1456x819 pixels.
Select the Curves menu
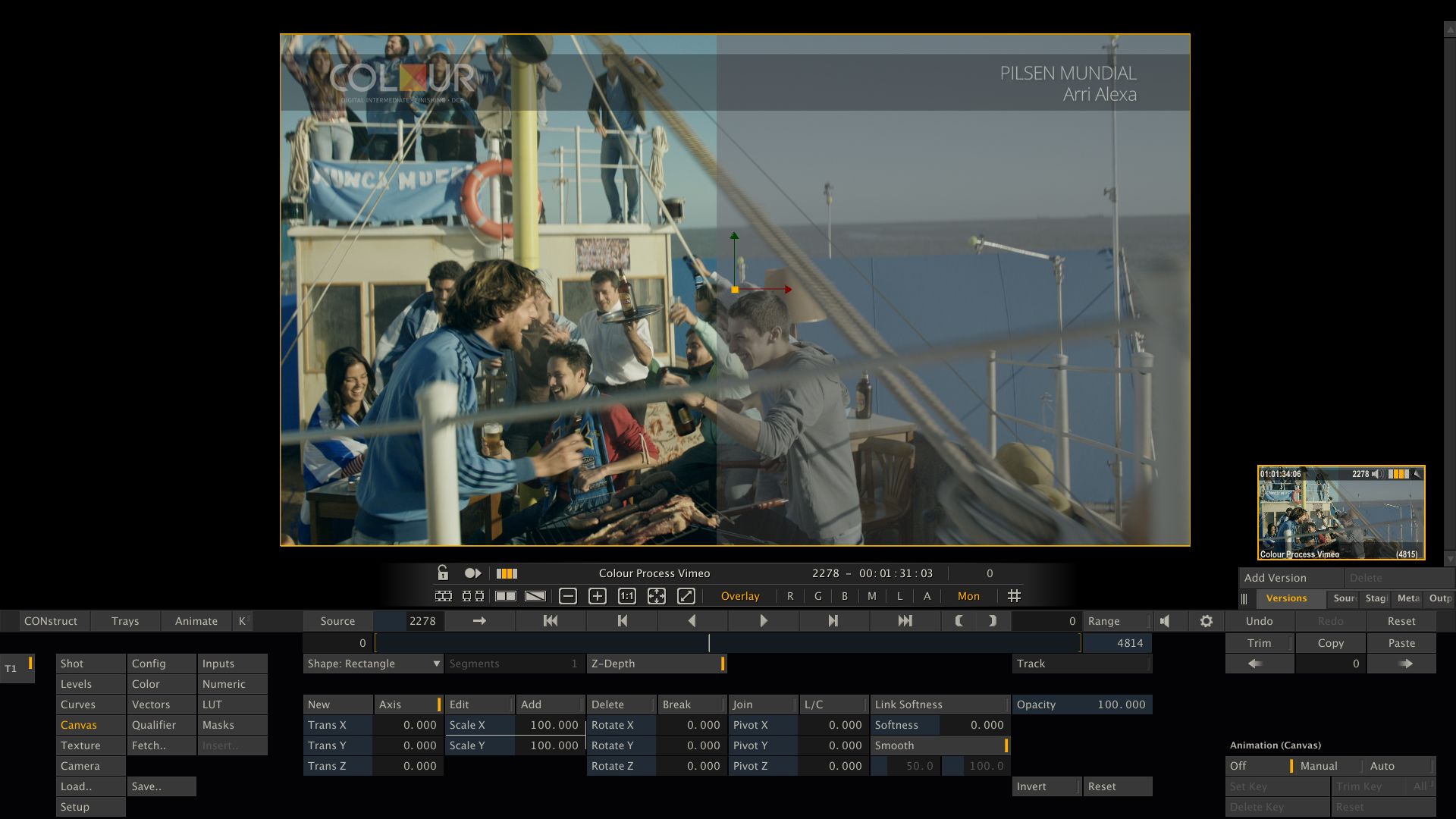click(x=90, y=704)
